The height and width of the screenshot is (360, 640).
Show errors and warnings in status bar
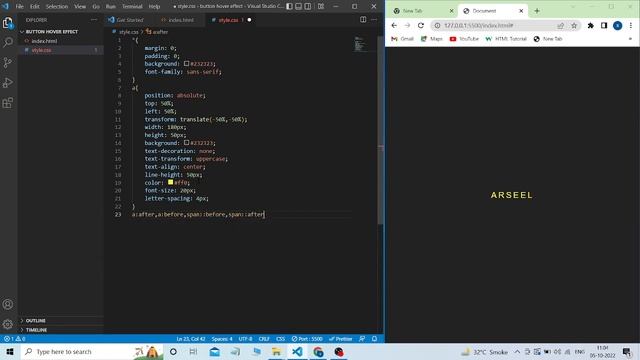click(x=14, y=339)
